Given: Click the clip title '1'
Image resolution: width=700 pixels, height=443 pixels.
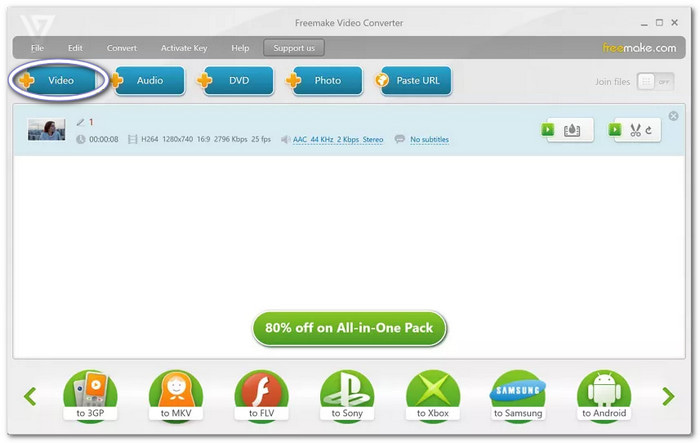Looking at the screenshot, I should pos(91,122).
